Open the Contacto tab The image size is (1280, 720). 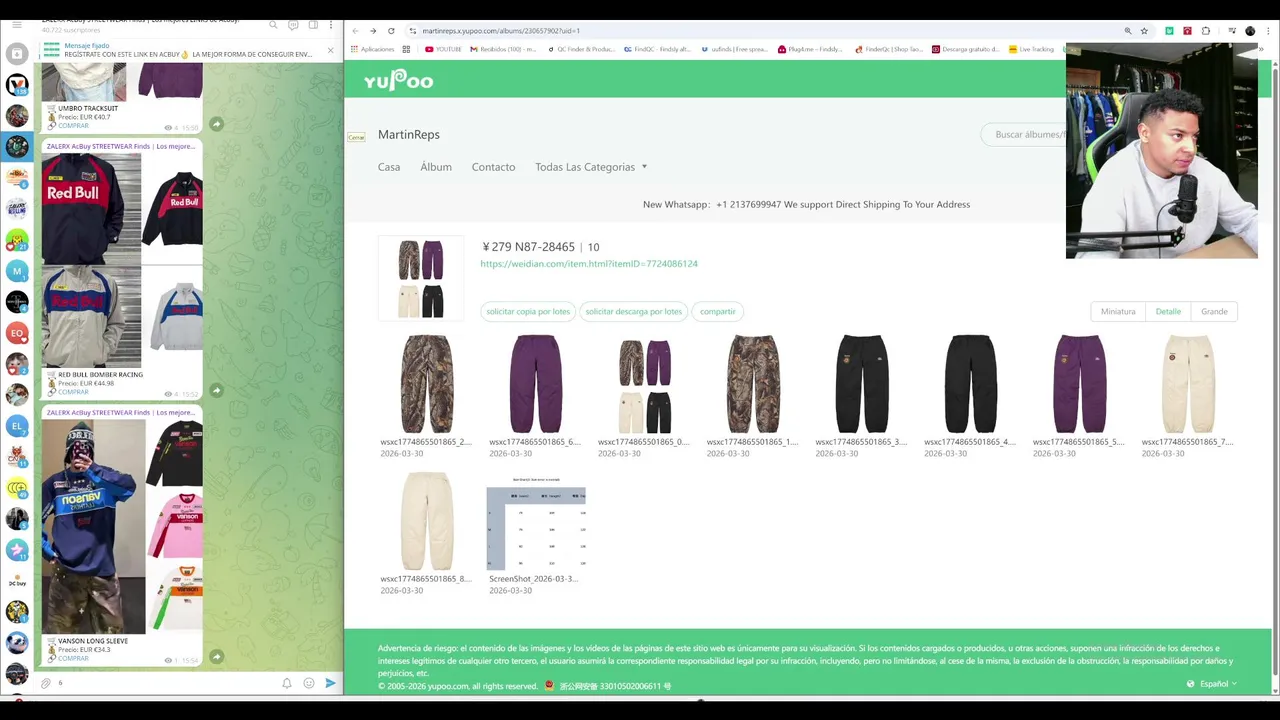(x=493, y=167)
